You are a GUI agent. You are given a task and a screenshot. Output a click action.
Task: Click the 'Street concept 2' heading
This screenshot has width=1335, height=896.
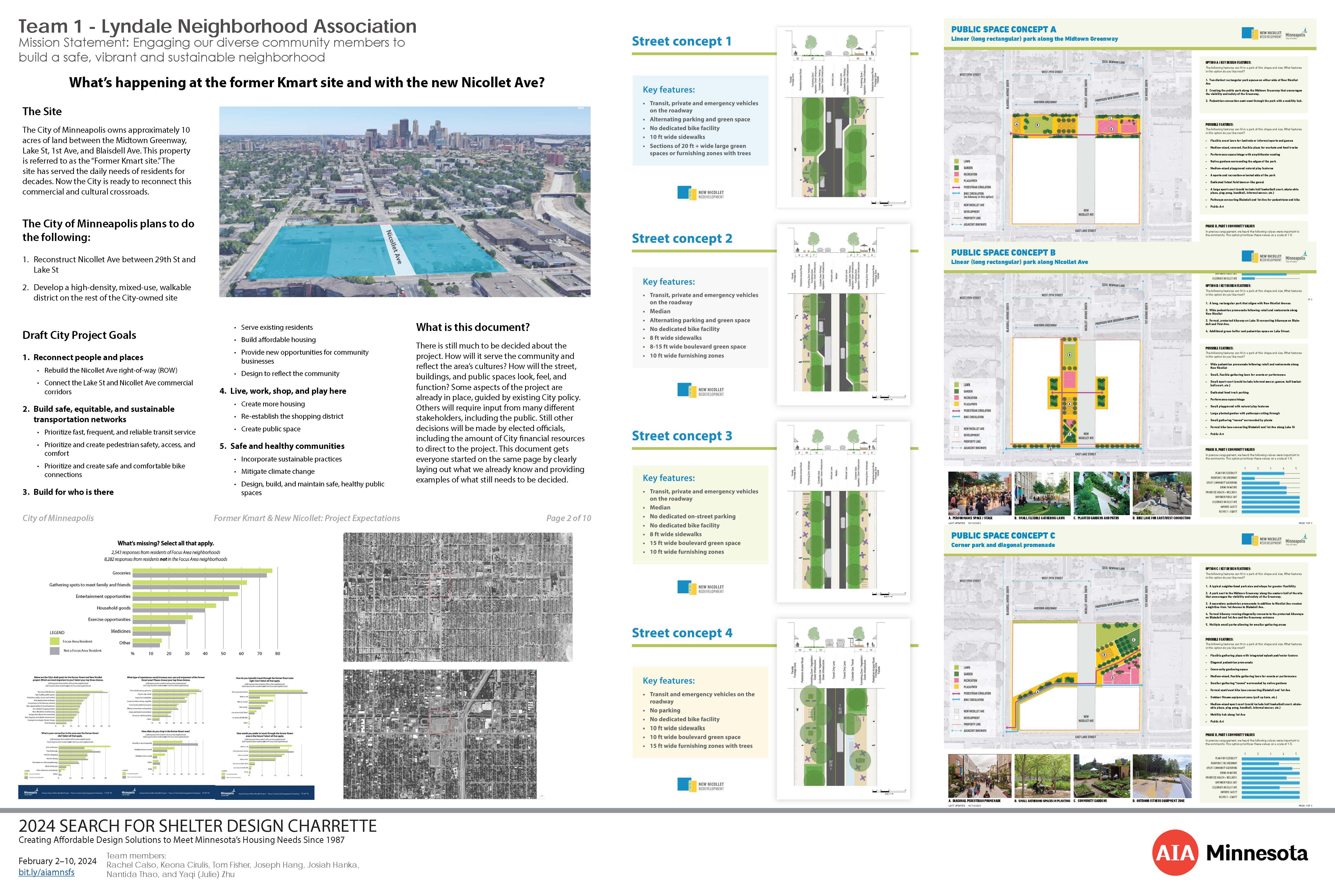click(682, 238)
